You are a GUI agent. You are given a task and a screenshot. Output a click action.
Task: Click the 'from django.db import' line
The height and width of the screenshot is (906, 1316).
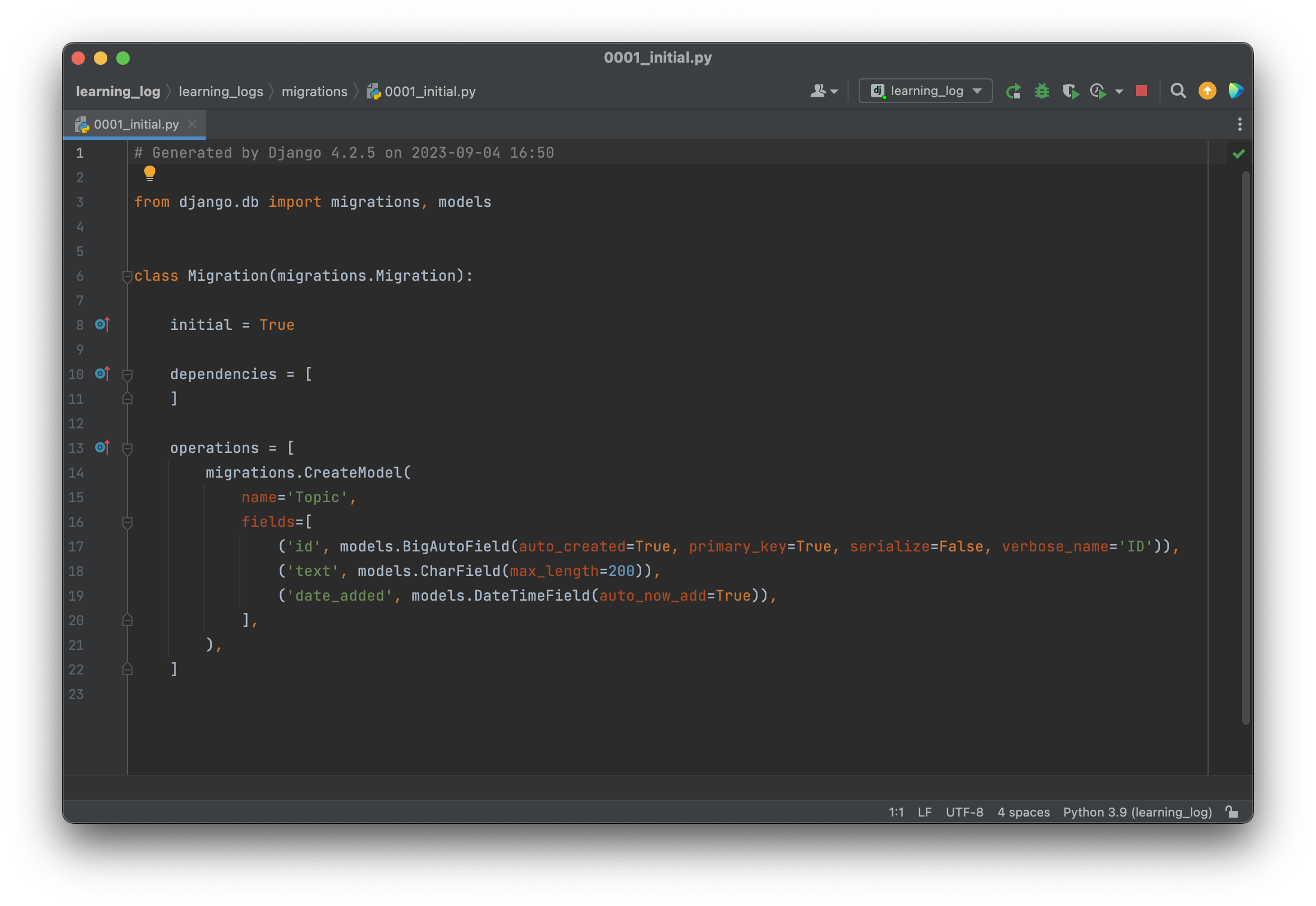(313, 202)
